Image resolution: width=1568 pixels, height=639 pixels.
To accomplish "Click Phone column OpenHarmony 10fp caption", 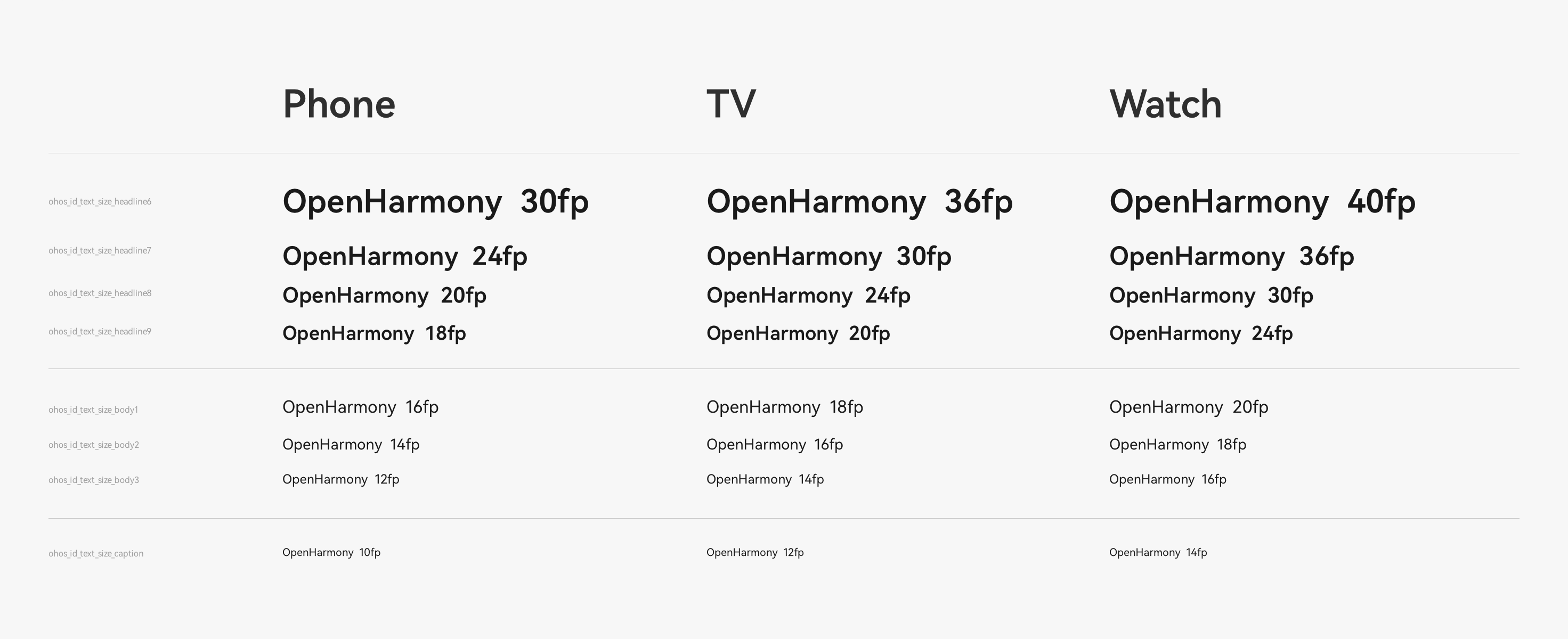I will (331, 553).
